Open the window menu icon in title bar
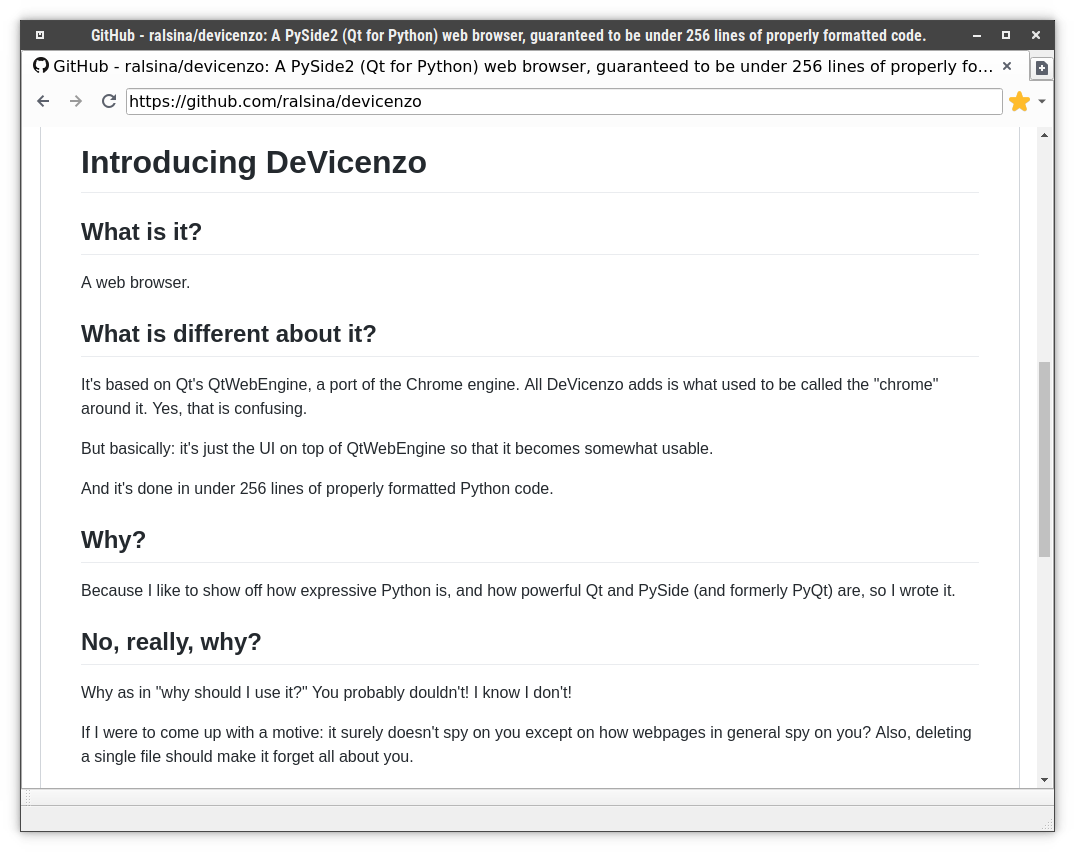This screenshot has width=1075, height=852. tap(40, 35)
